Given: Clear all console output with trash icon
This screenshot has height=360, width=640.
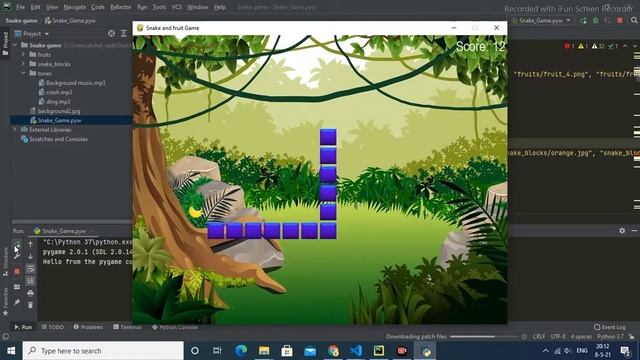Looking at the screenshot, I should pos(30,305).
